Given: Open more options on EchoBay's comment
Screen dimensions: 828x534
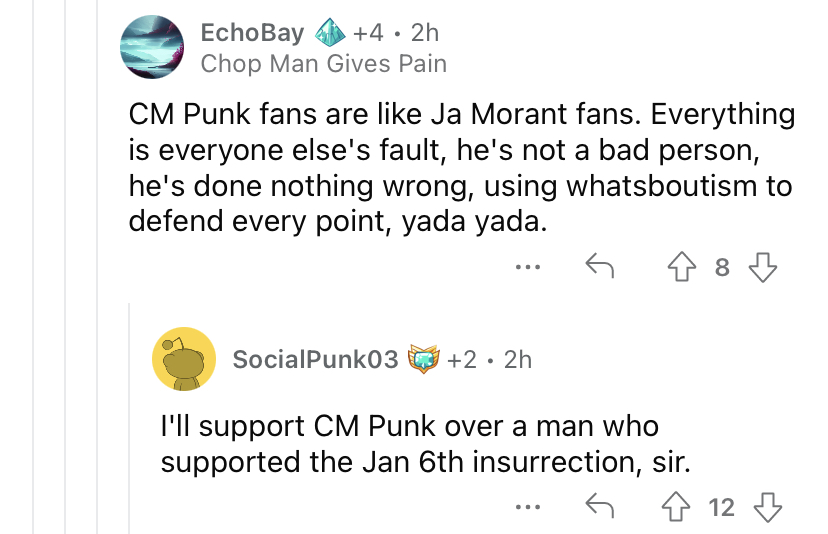Looking at the screenshot, I should point(528,267).
